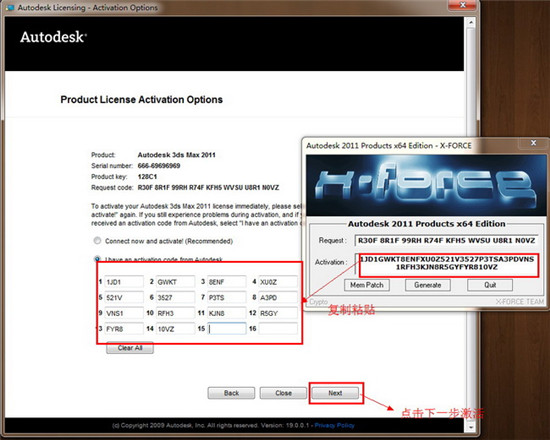Click the Product License Activation Options heading

pyautogui.click(x=141, y=100)
